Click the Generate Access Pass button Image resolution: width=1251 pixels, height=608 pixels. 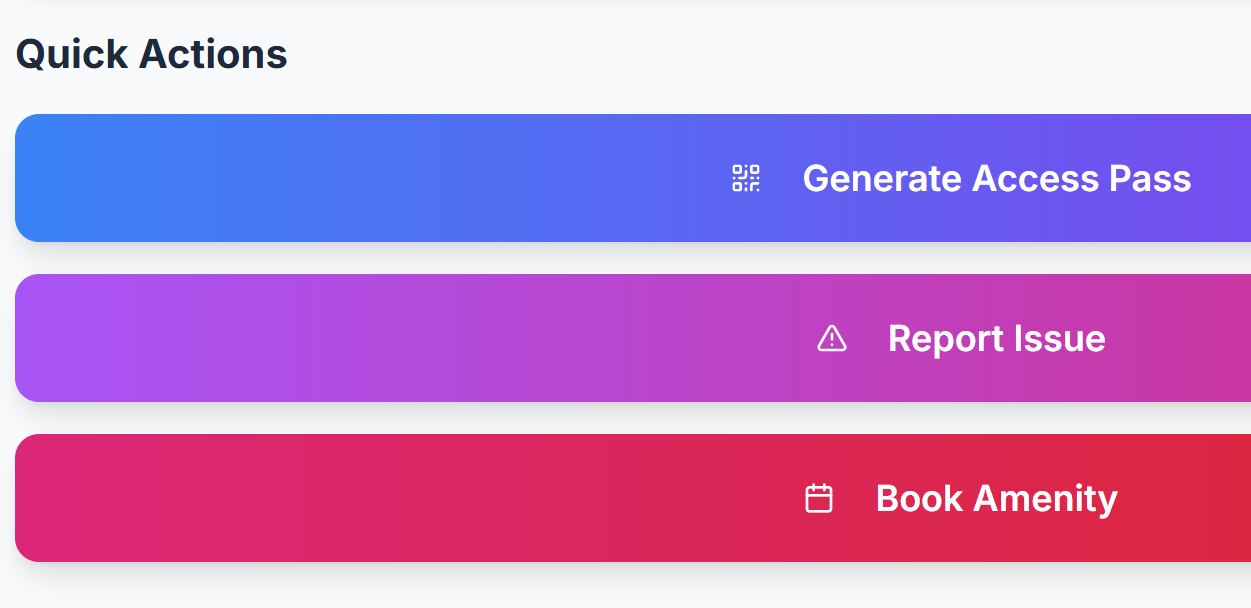pyautogui.click(x=630, y=178)
